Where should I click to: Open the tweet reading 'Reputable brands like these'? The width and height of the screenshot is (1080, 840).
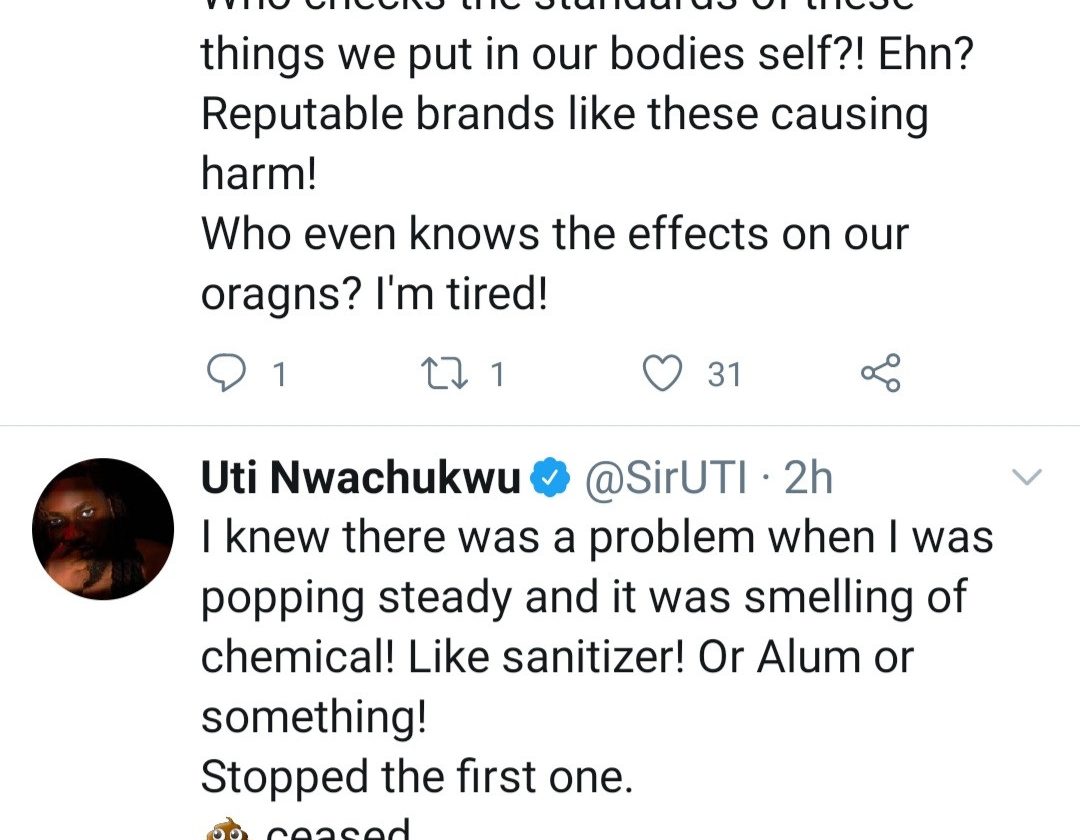pos(564,116)
